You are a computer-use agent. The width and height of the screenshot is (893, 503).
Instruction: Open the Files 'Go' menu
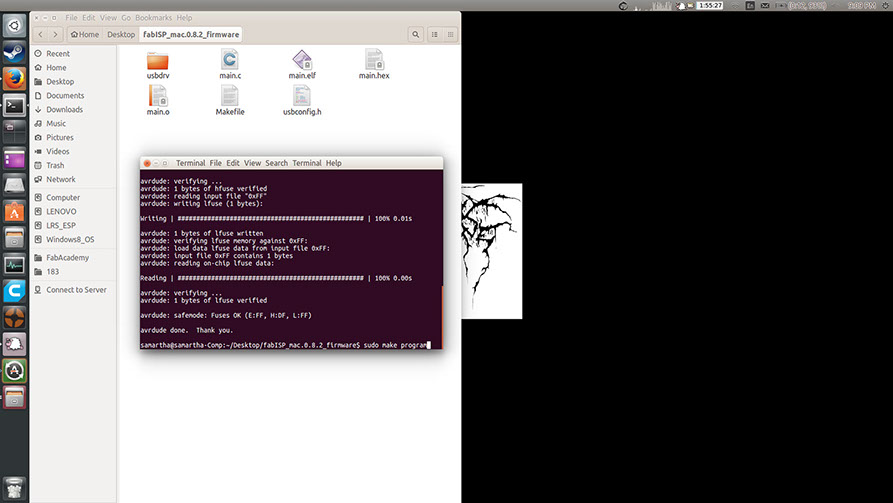pyautogui.click(x=126, y=18)
